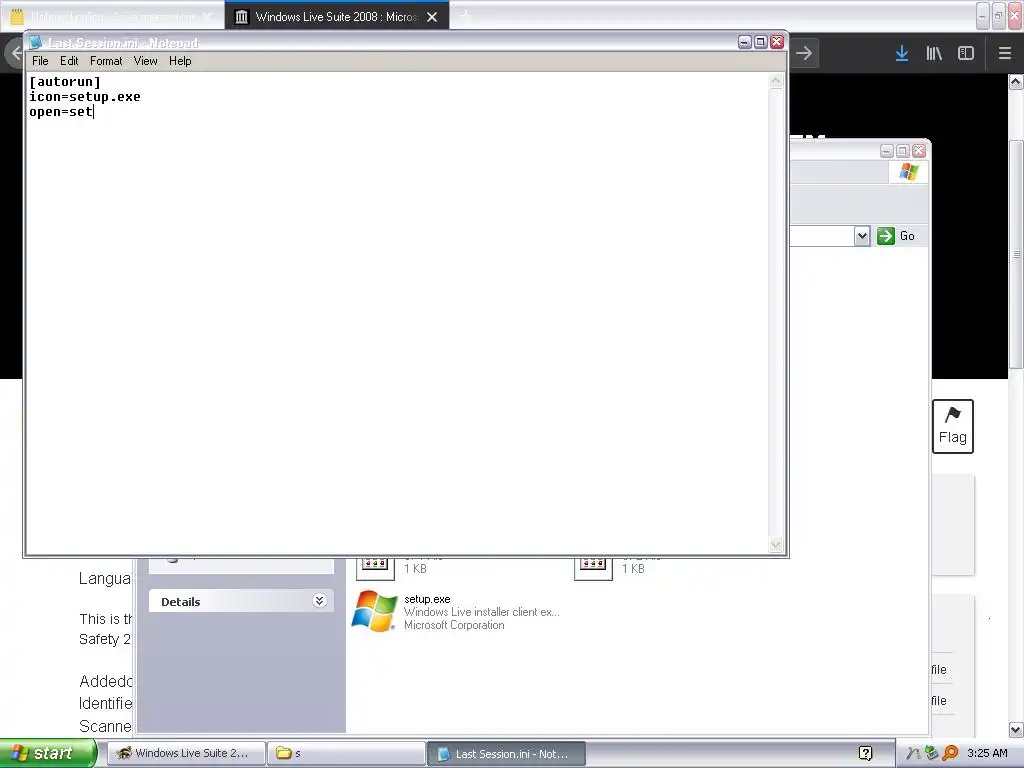Image resolution: width=1024 pixels, height=768 pixels.
Task: Switch to the 's' folder taskbar button
Action: [346, 753]
